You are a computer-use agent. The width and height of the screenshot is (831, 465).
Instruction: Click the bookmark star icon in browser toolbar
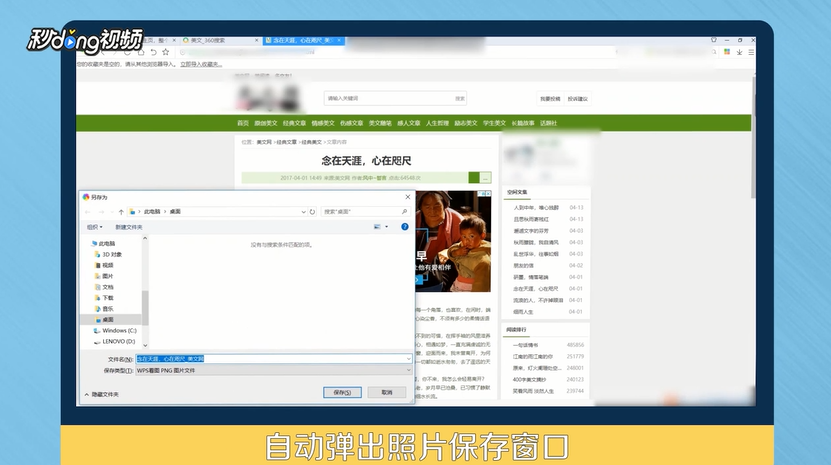tap(165, 52)
